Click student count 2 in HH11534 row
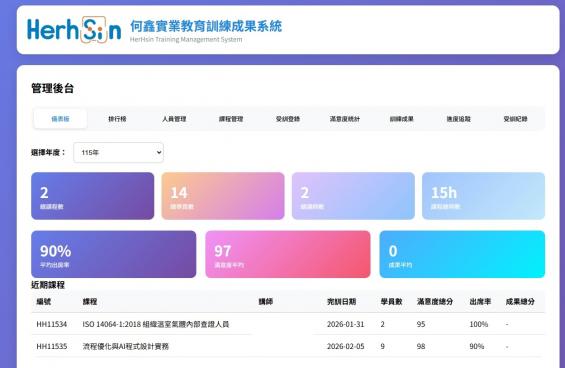 382,324
